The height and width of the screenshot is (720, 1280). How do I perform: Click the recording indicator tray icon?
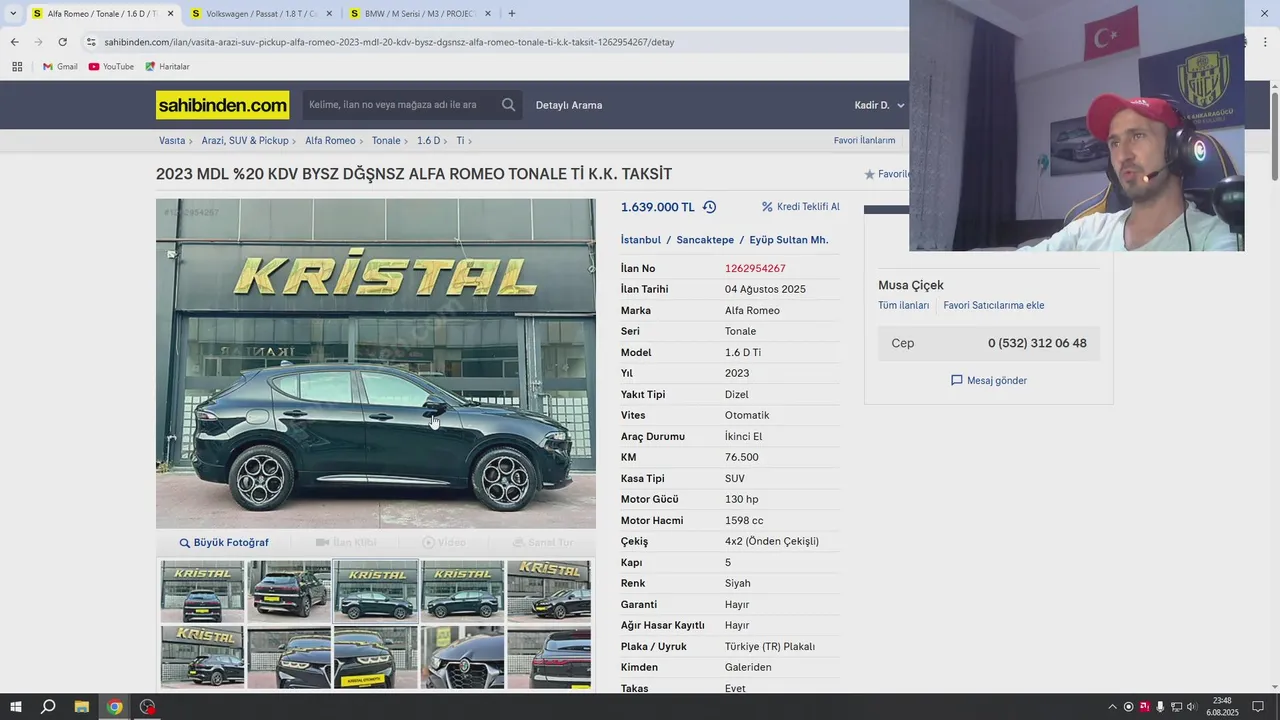coord(1129,707)
